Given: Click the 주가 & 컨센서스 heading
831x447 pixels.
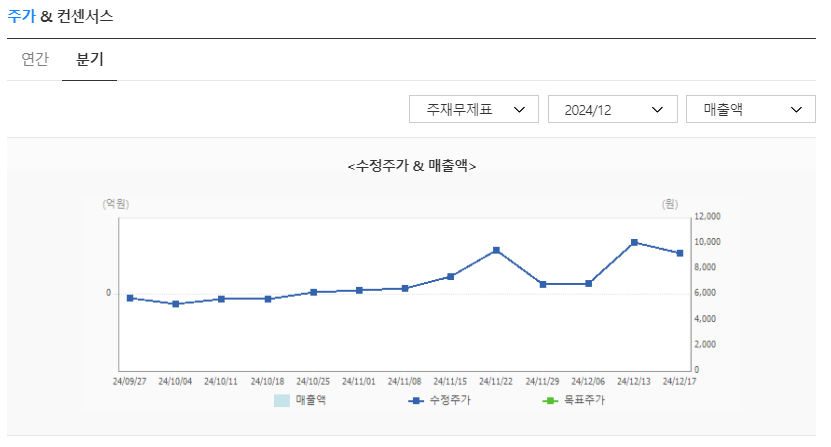Looking at the screenshot, I should 60,16.
